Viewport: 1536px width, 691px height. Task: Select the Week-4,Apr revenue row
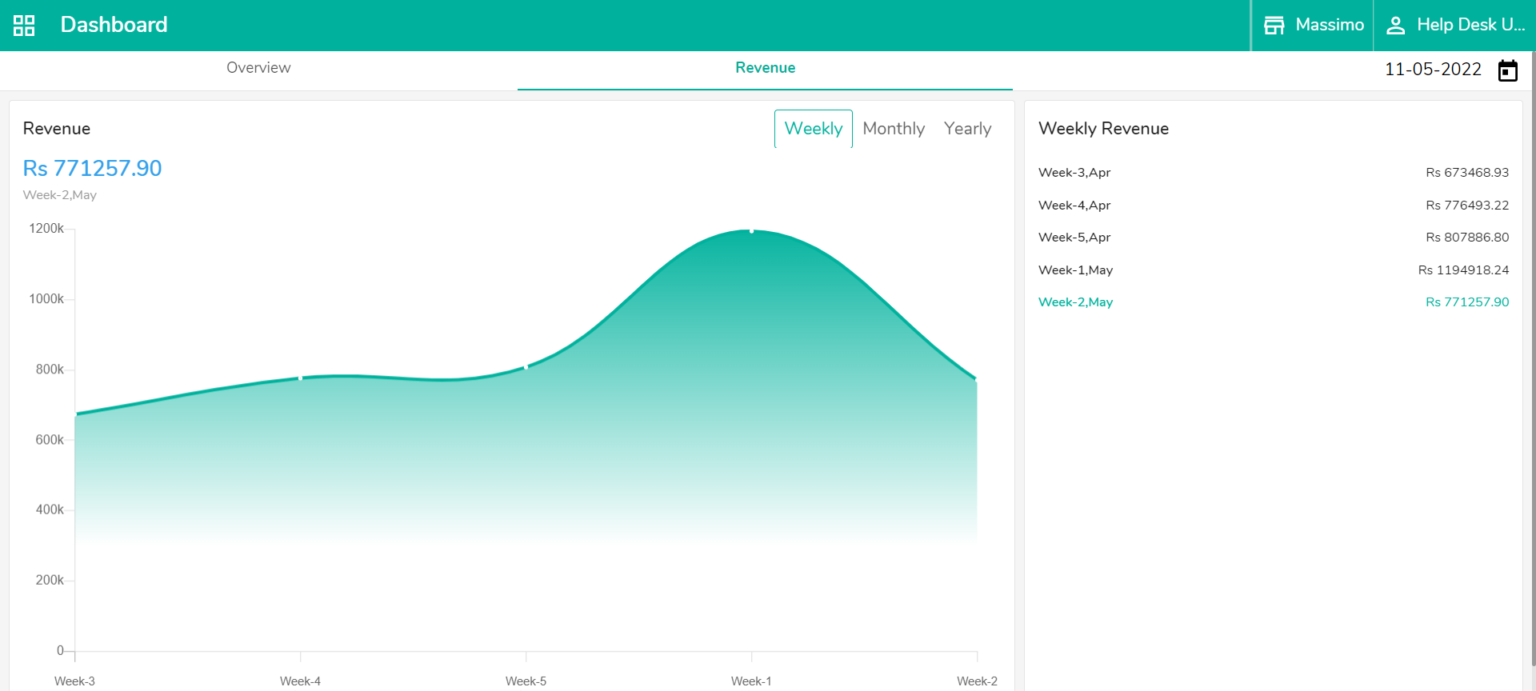1273,205
